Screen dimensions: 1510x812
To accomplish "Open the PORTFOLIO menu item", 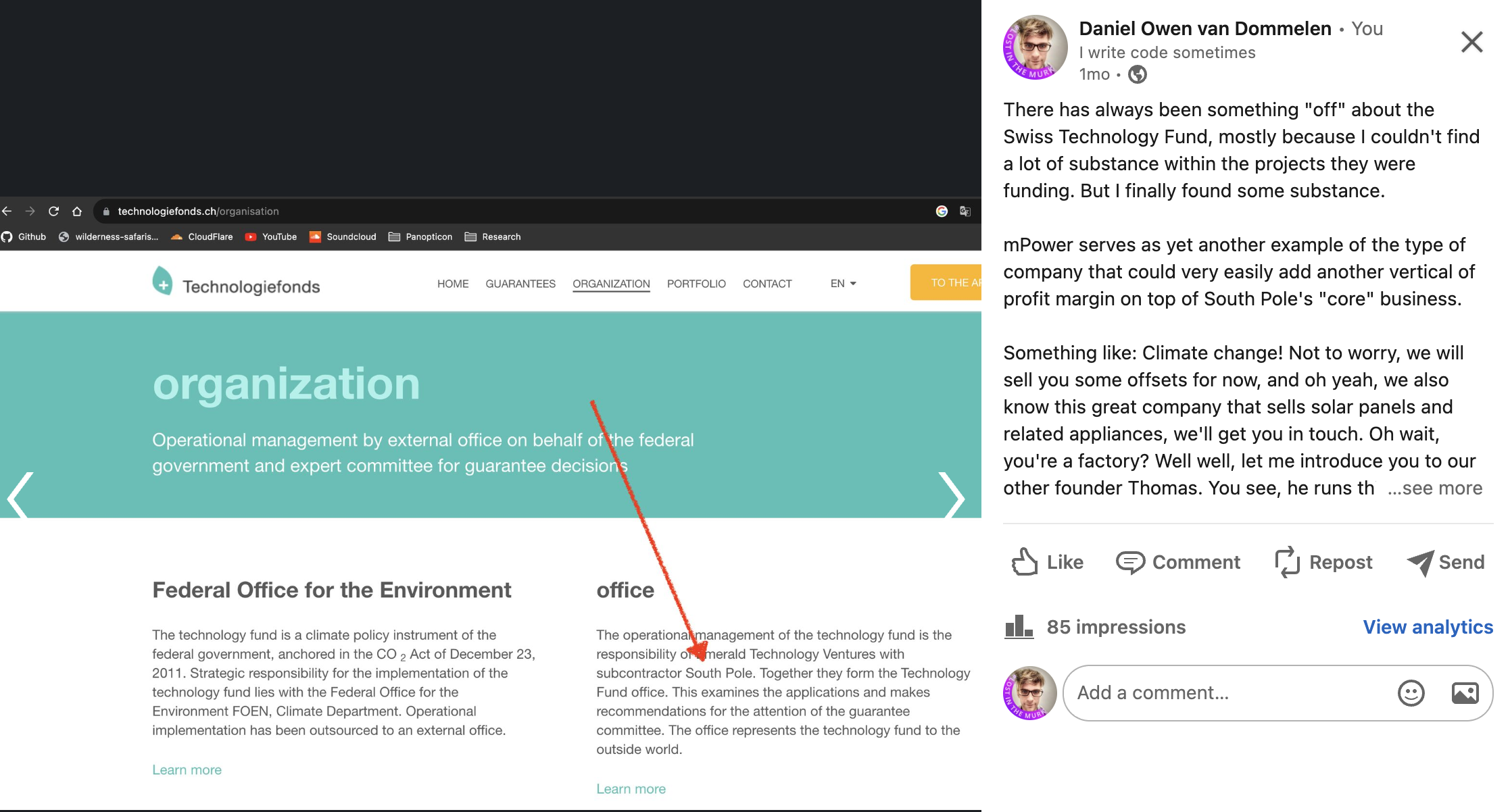I will coord(696,284).
